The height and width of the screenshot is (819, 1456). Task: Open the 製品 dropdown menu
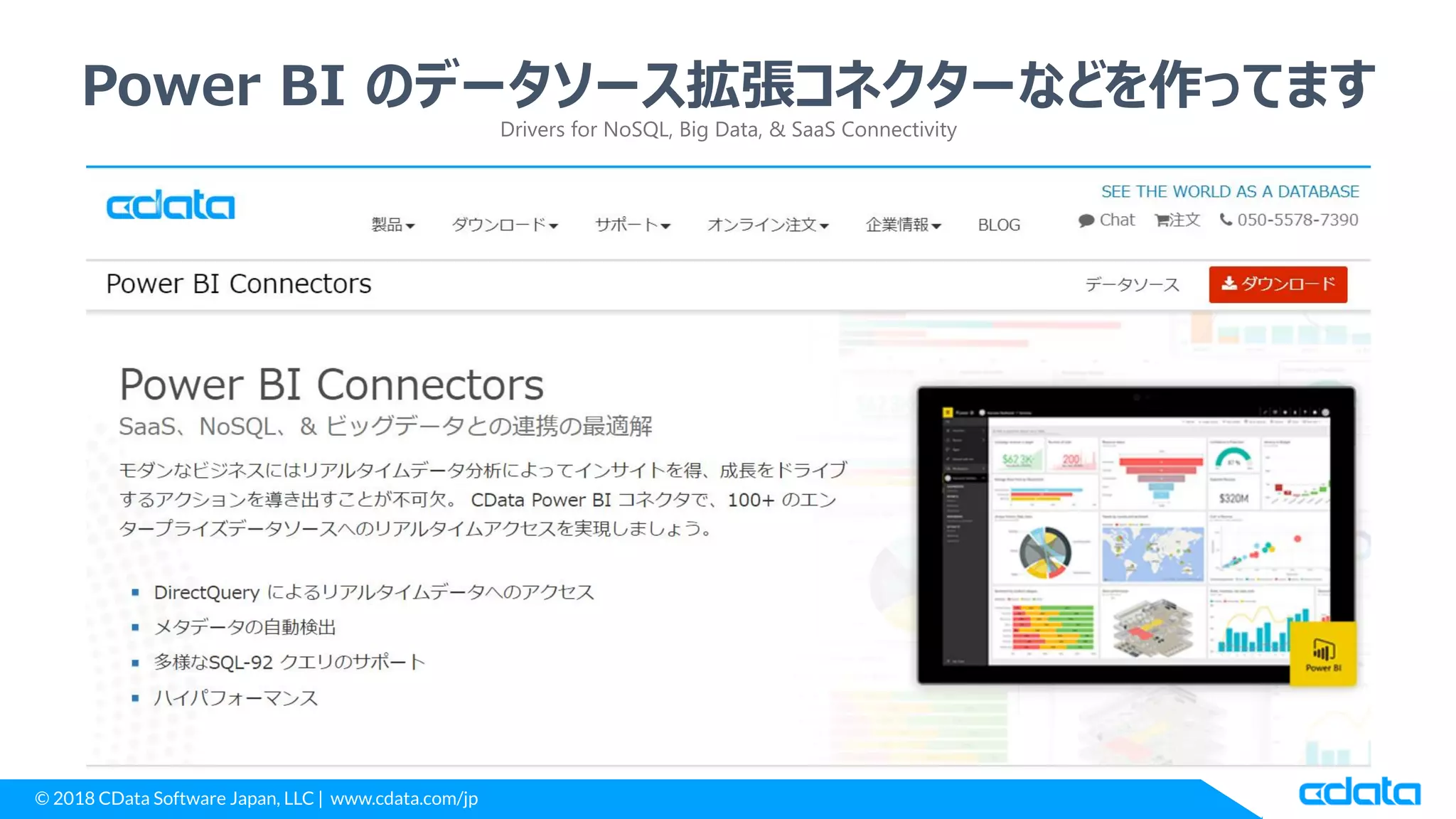point(393,225)
